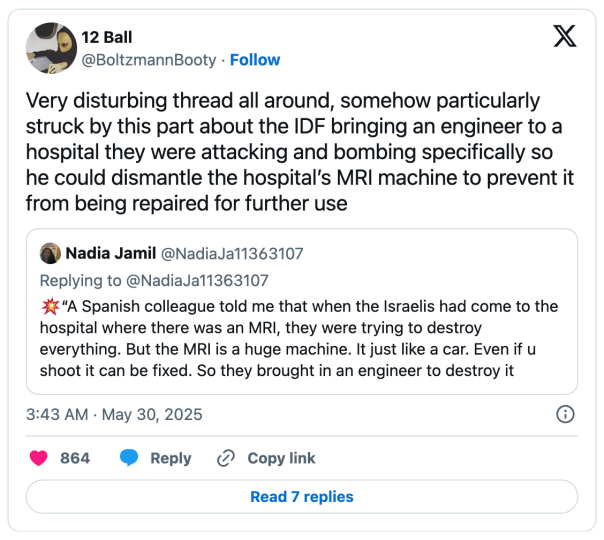Viewport: 604px width, 540px height.
Task: Open the Read 7 replies button
Action: (302, 496)
